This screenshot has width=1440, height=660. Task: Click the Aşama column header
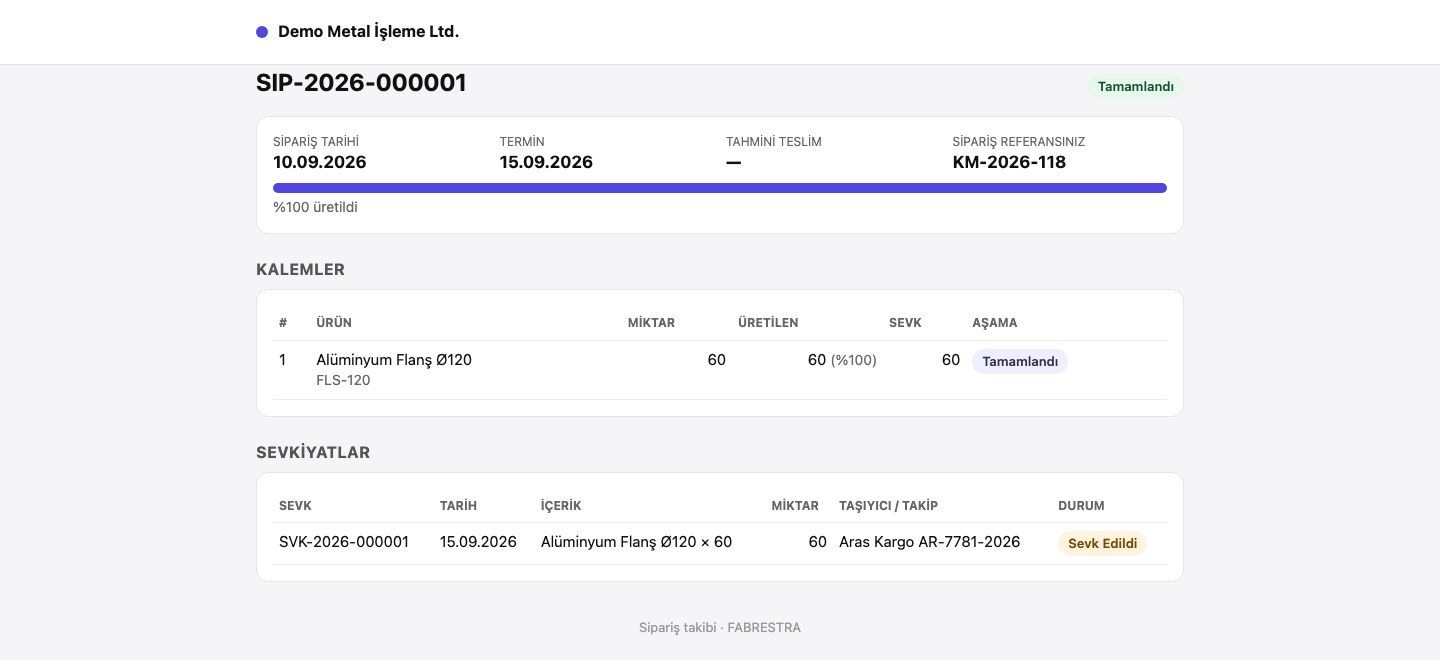[995, 323]
